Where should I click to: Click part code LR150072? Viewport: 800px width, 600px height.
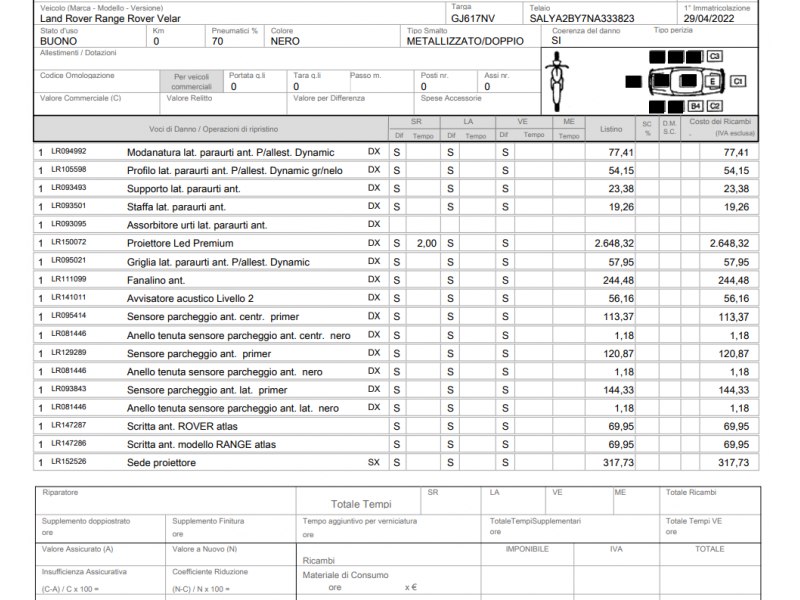(69, 242)
